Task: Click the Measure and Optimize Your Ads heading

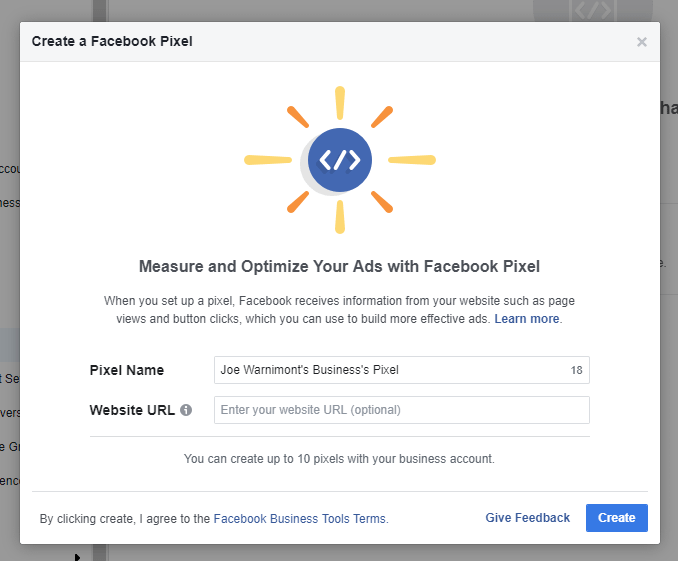Action: click(339, 266)
